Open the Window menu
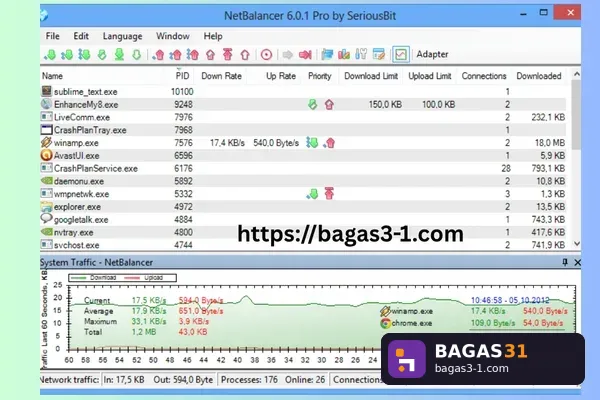 [x=173, y=36]
